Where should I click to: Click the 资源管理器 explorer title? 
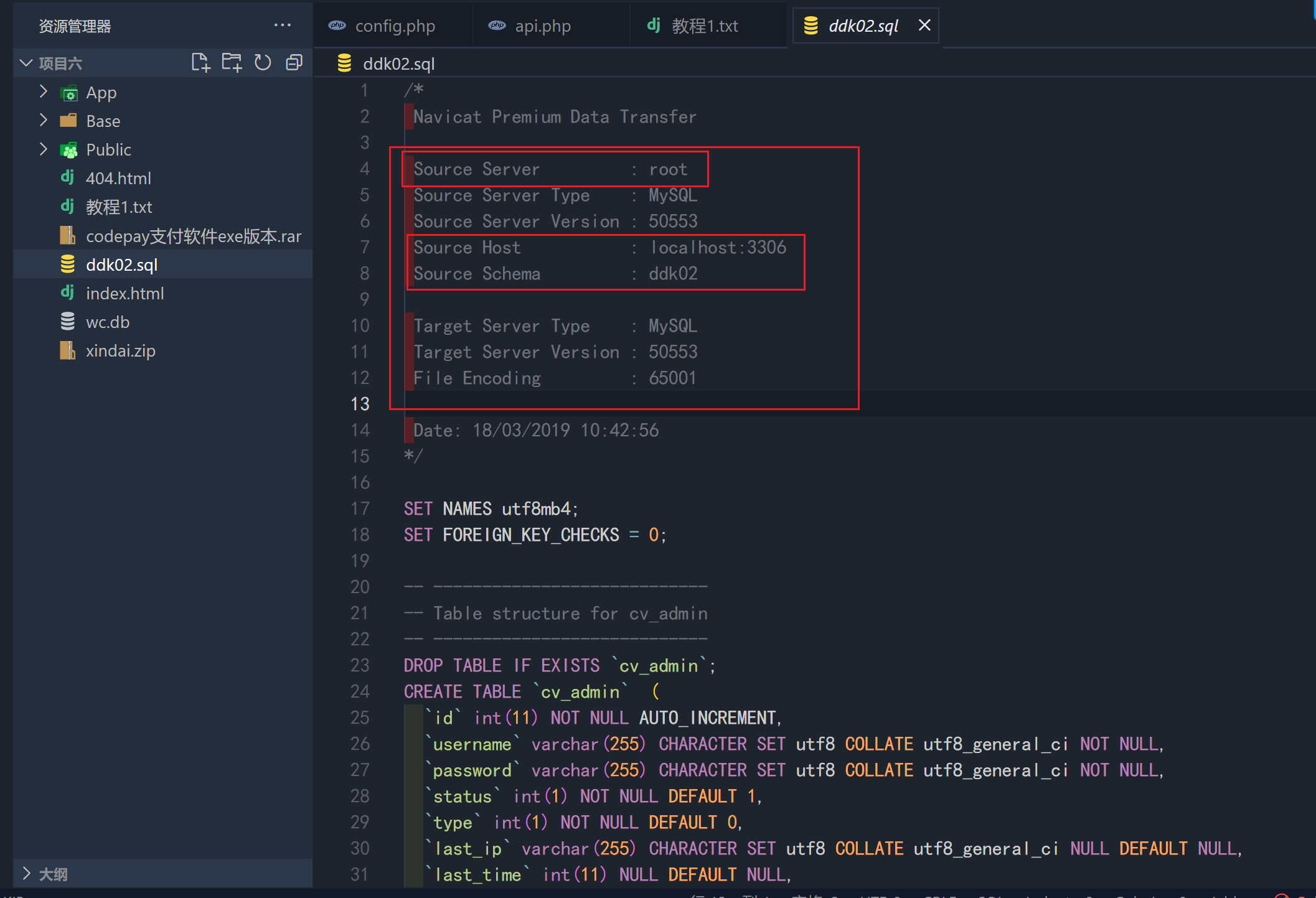75,26
